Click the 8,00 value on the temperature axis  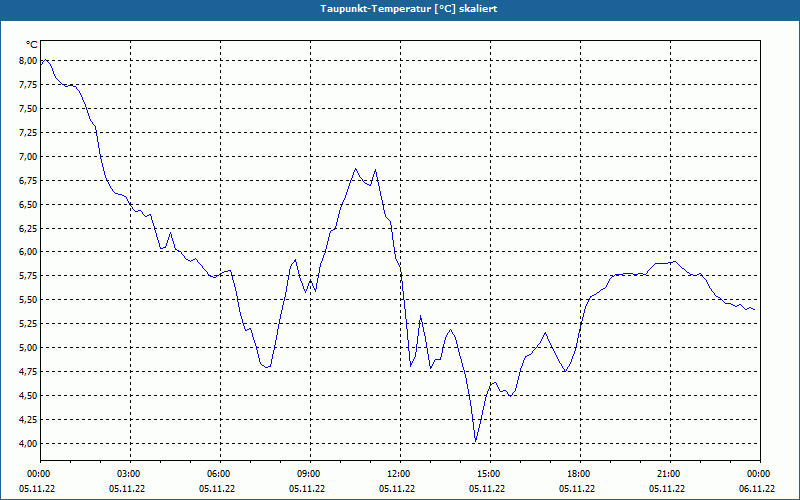pyautogui.click(x=28, y=61)
